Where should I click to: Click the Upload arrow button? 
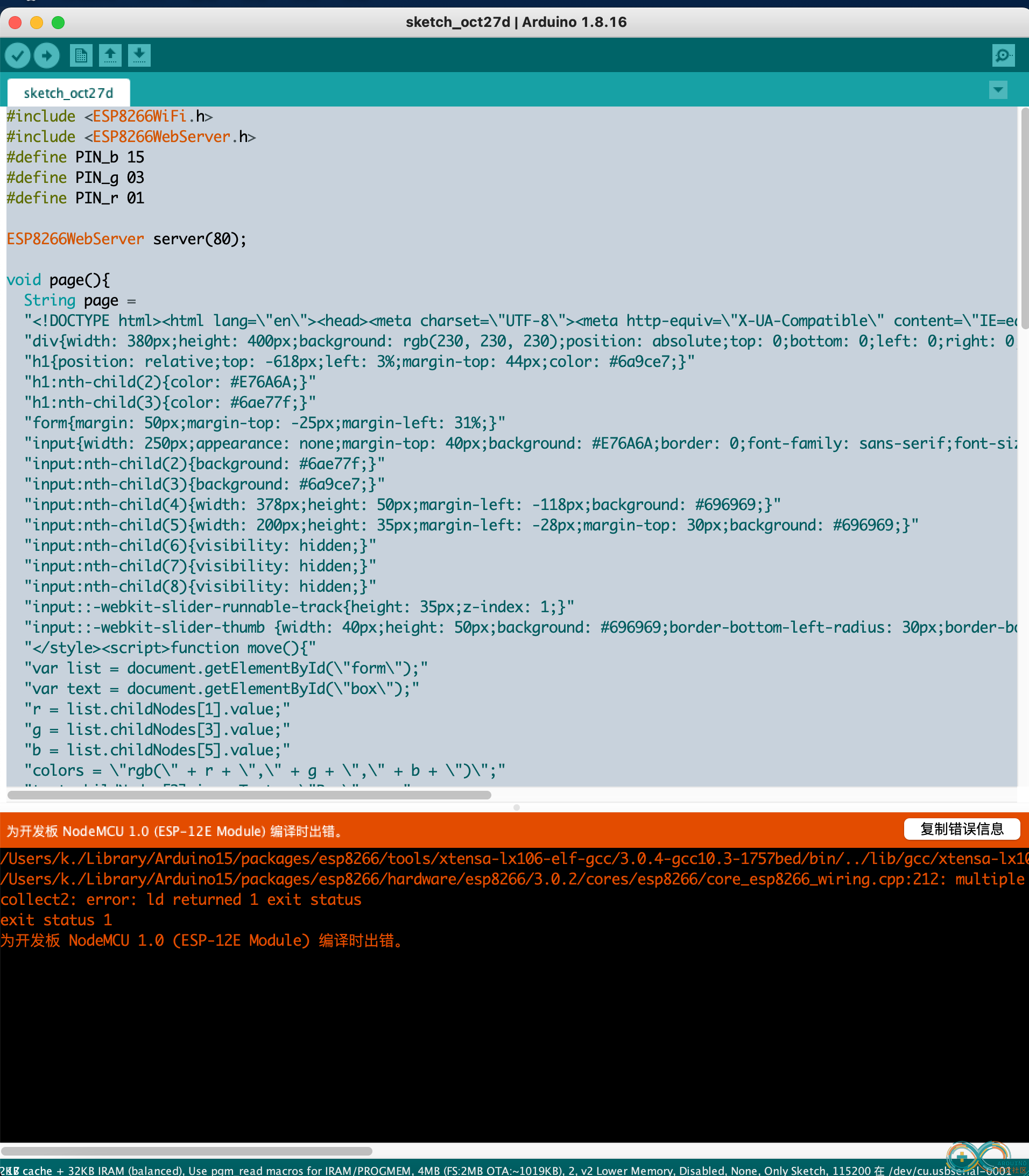tap(46, 55)
